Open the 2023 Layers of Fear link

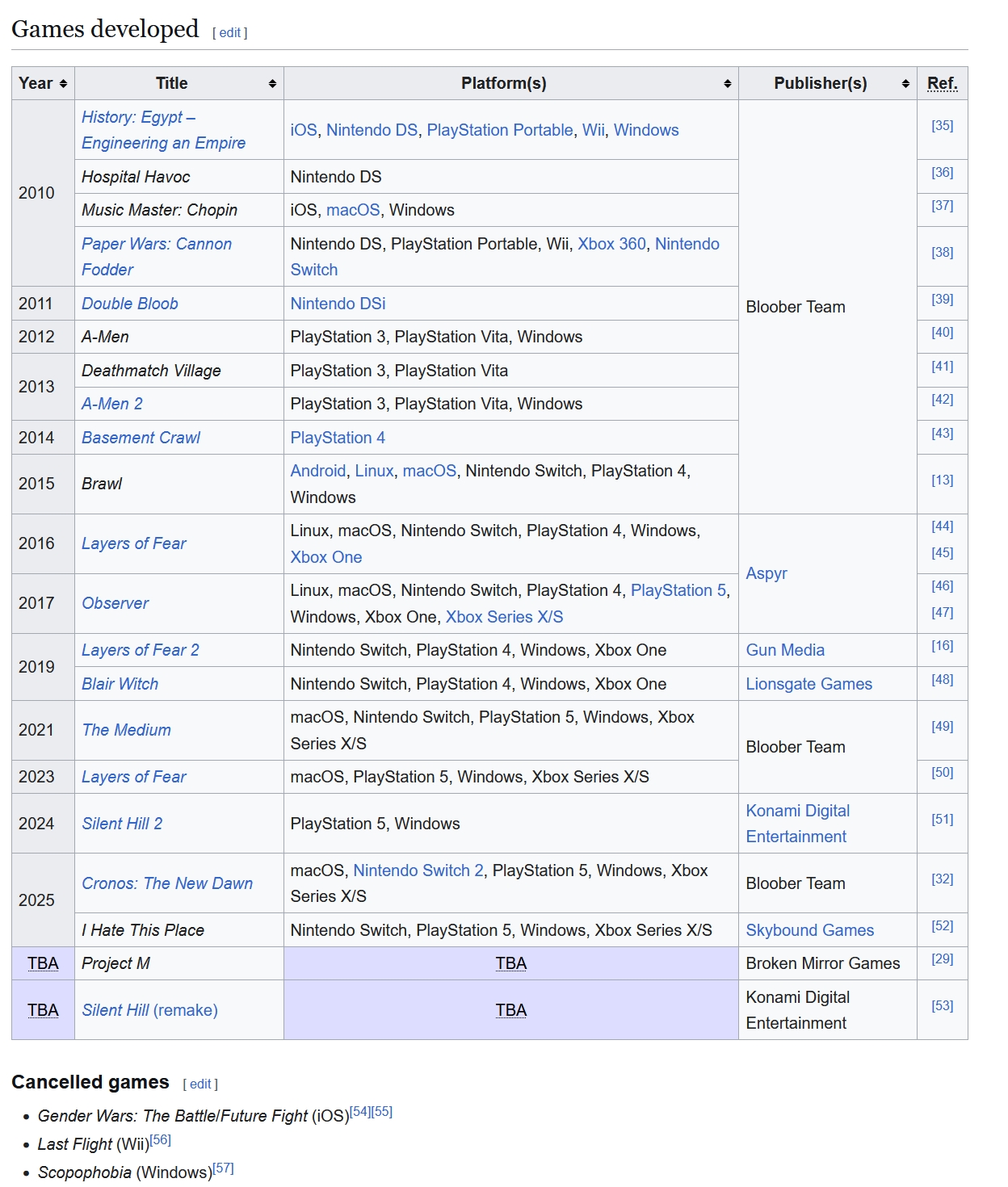[x=133, y=777]
